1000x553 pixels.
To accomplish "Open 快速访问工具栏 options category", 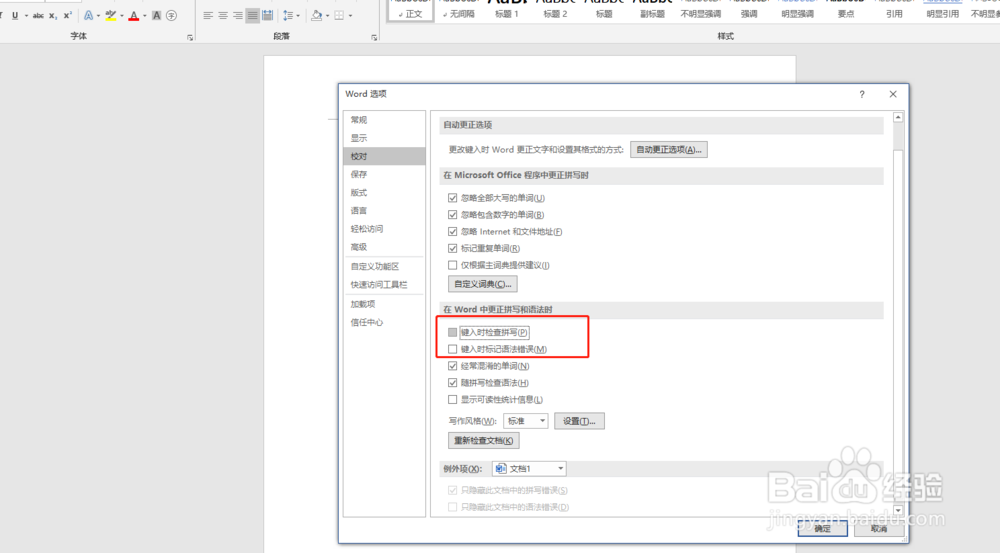I will [384, 284].
